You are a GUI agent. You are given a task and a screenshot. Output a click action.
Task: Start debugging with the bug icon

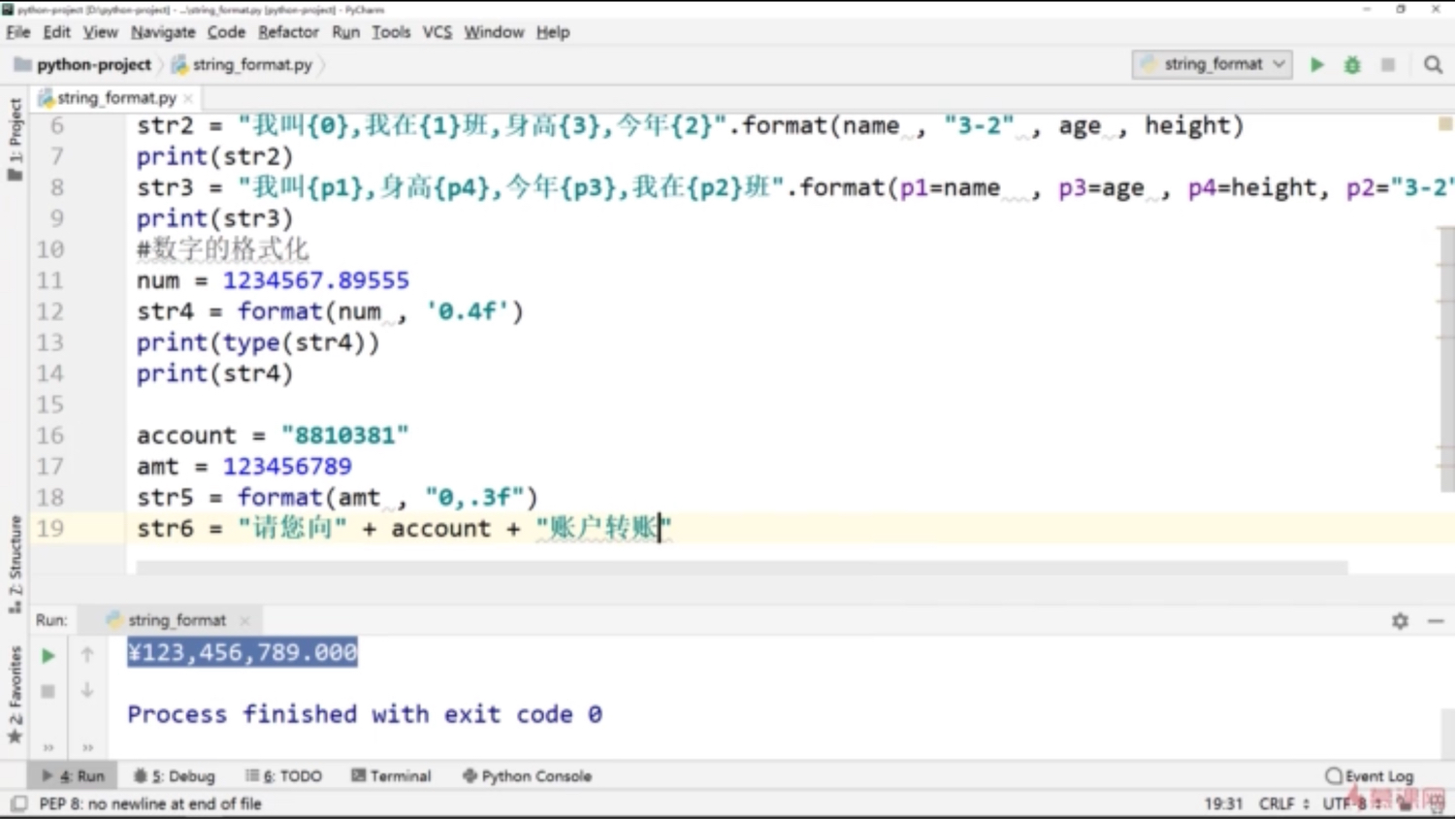(1352, 65)
